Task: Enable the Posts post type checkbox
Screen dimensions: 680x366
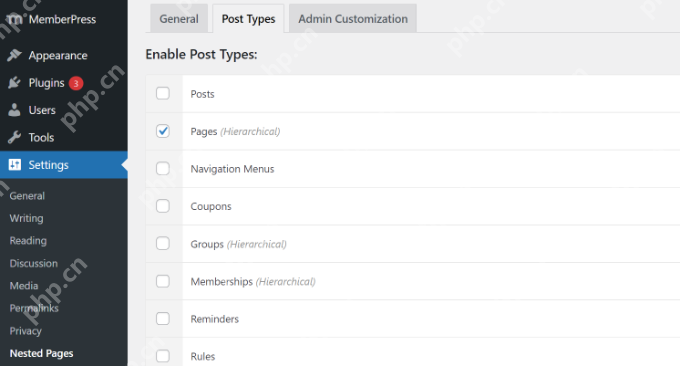Action: pos(163,93)
